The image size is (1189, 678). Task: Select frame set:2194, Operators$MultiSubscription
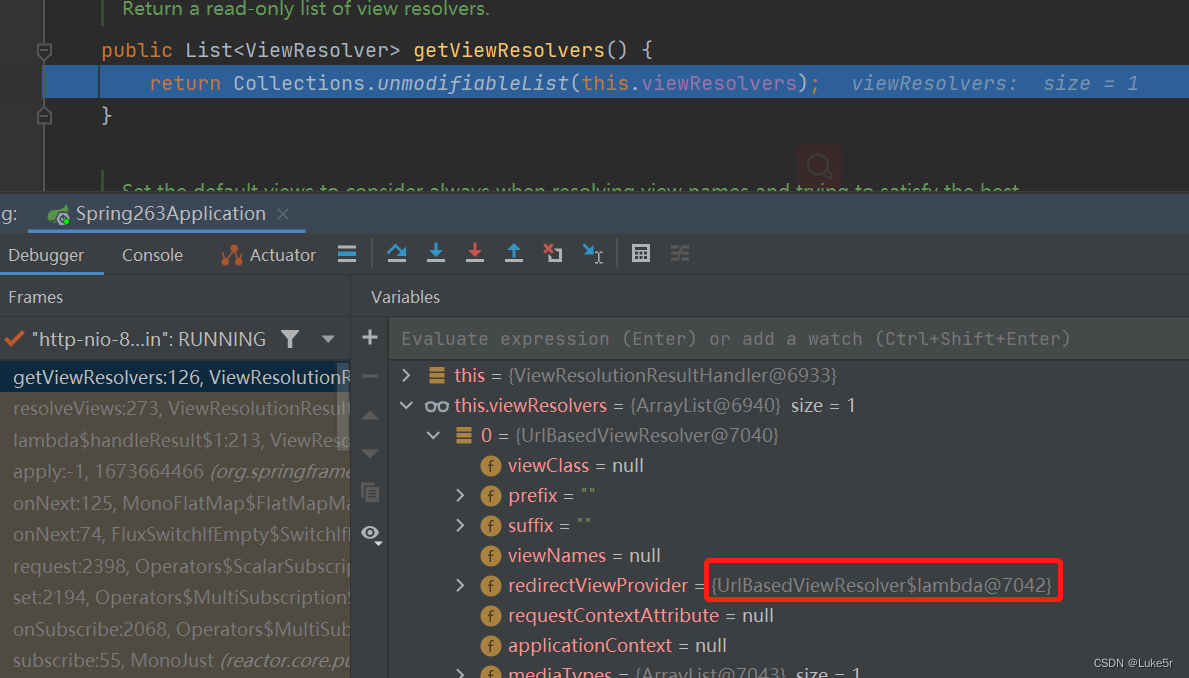click(175, 597)
